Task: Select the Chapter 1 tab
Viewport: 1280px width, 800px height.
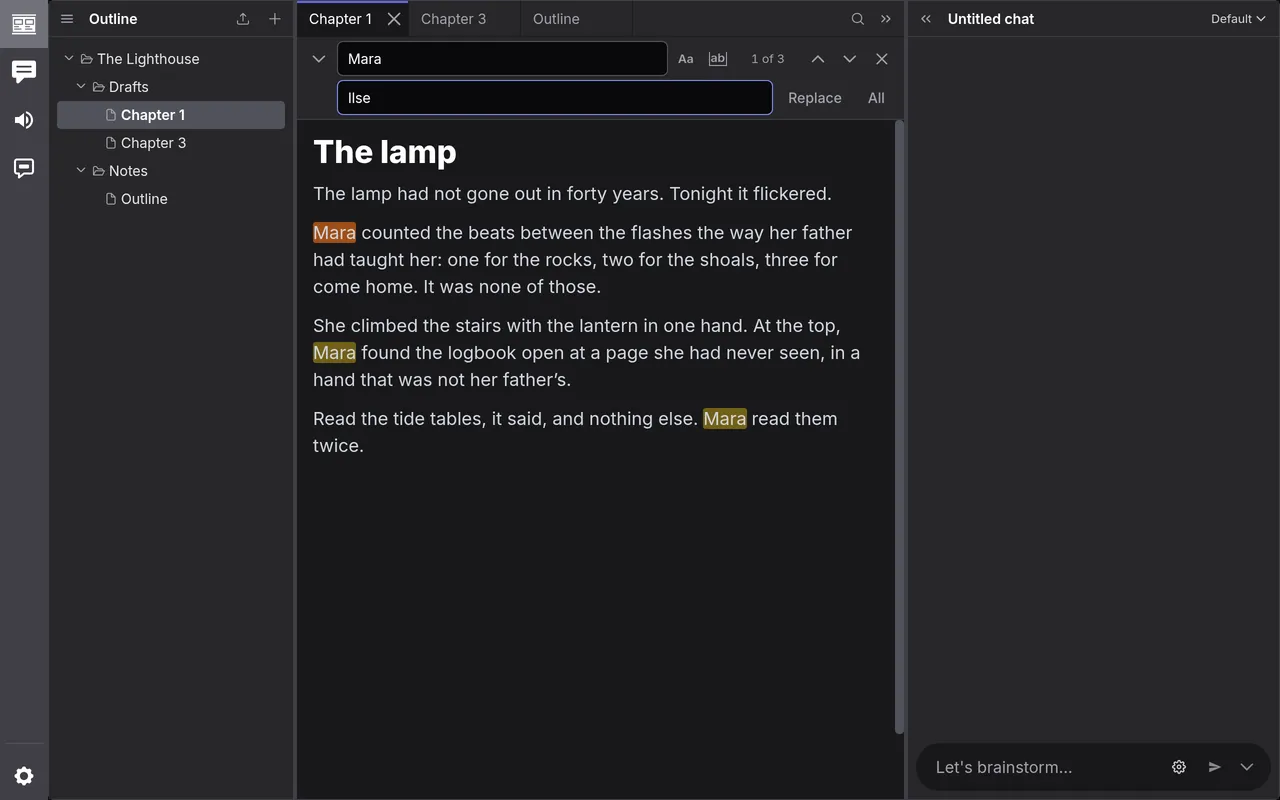Action: 340,19
